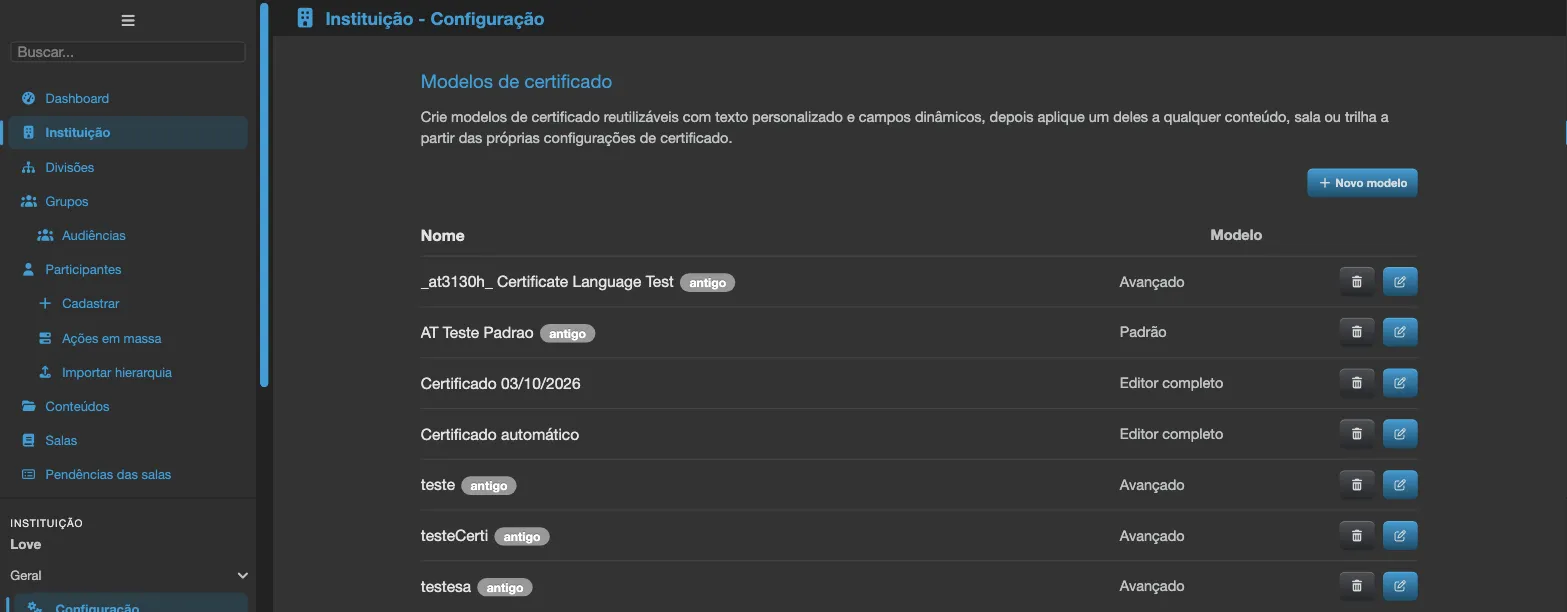Click the Certificado automático name
The width and height of the screenshot is (1567, 612).
(x=500, y=434)
